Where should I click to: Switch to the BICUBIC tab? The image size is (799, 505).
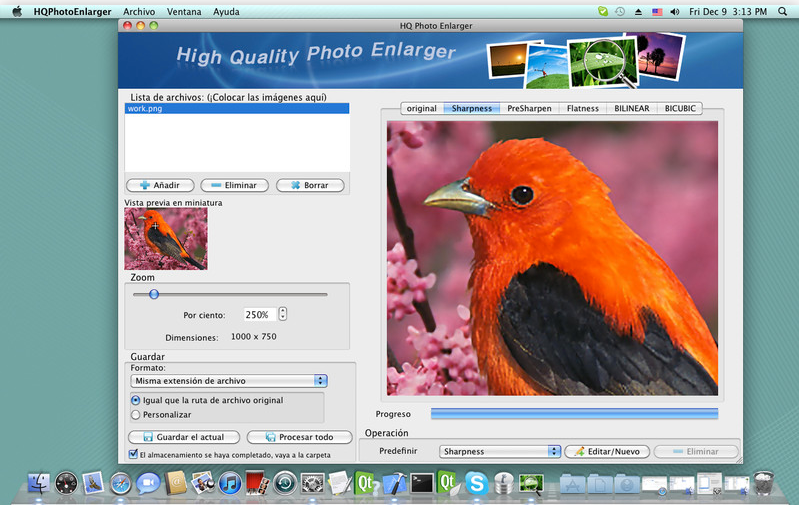click(x=680, y=108)
